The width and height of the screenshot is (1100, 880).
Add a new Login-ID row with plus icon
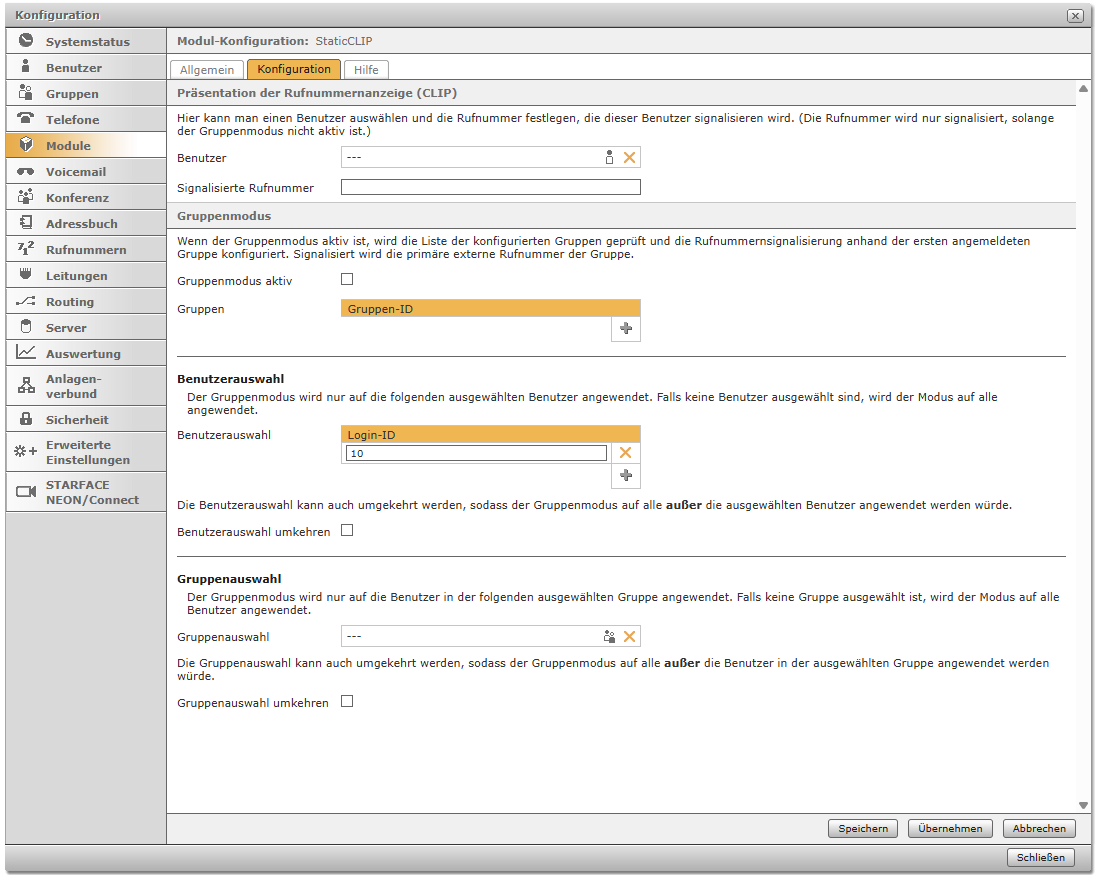point(626,476)
